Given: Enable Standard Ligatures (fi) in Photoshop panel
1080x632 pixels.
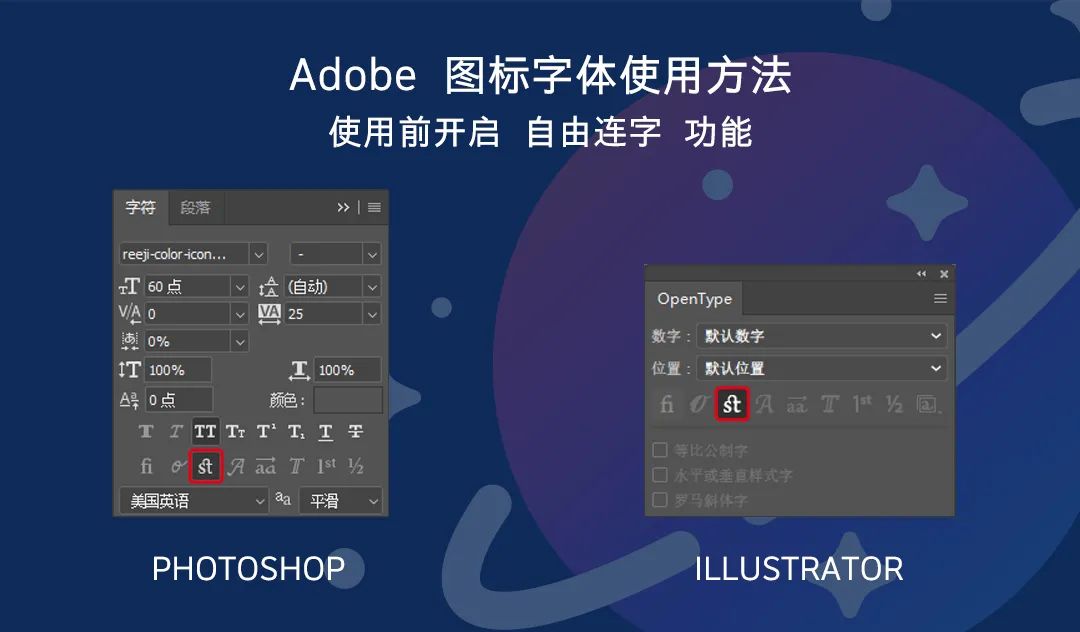Looking at the screenshot, I should (146, 467).
